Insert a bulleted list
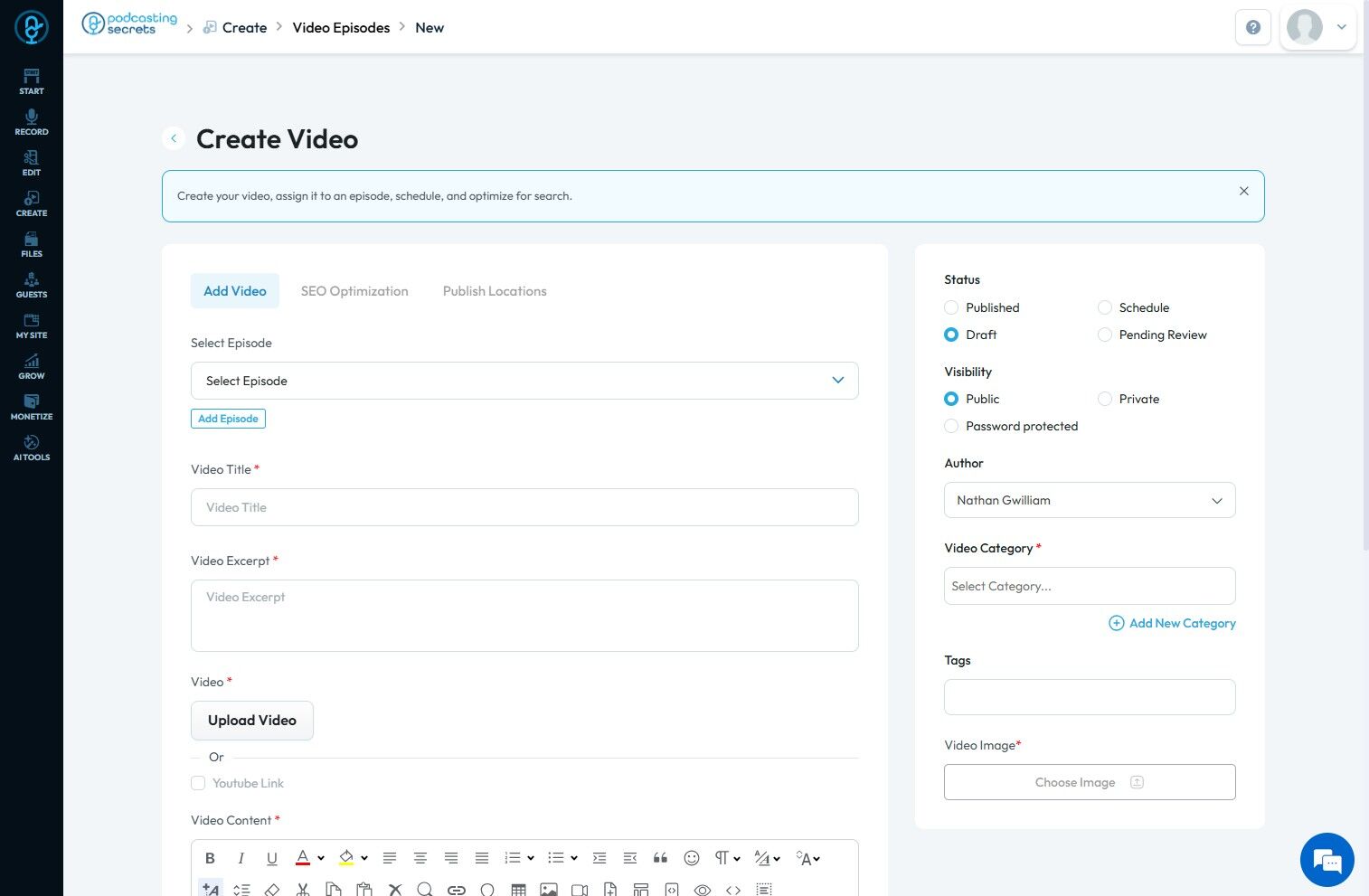The height and width of the screenshot is (896, 1369). click(x=556, y=858)
